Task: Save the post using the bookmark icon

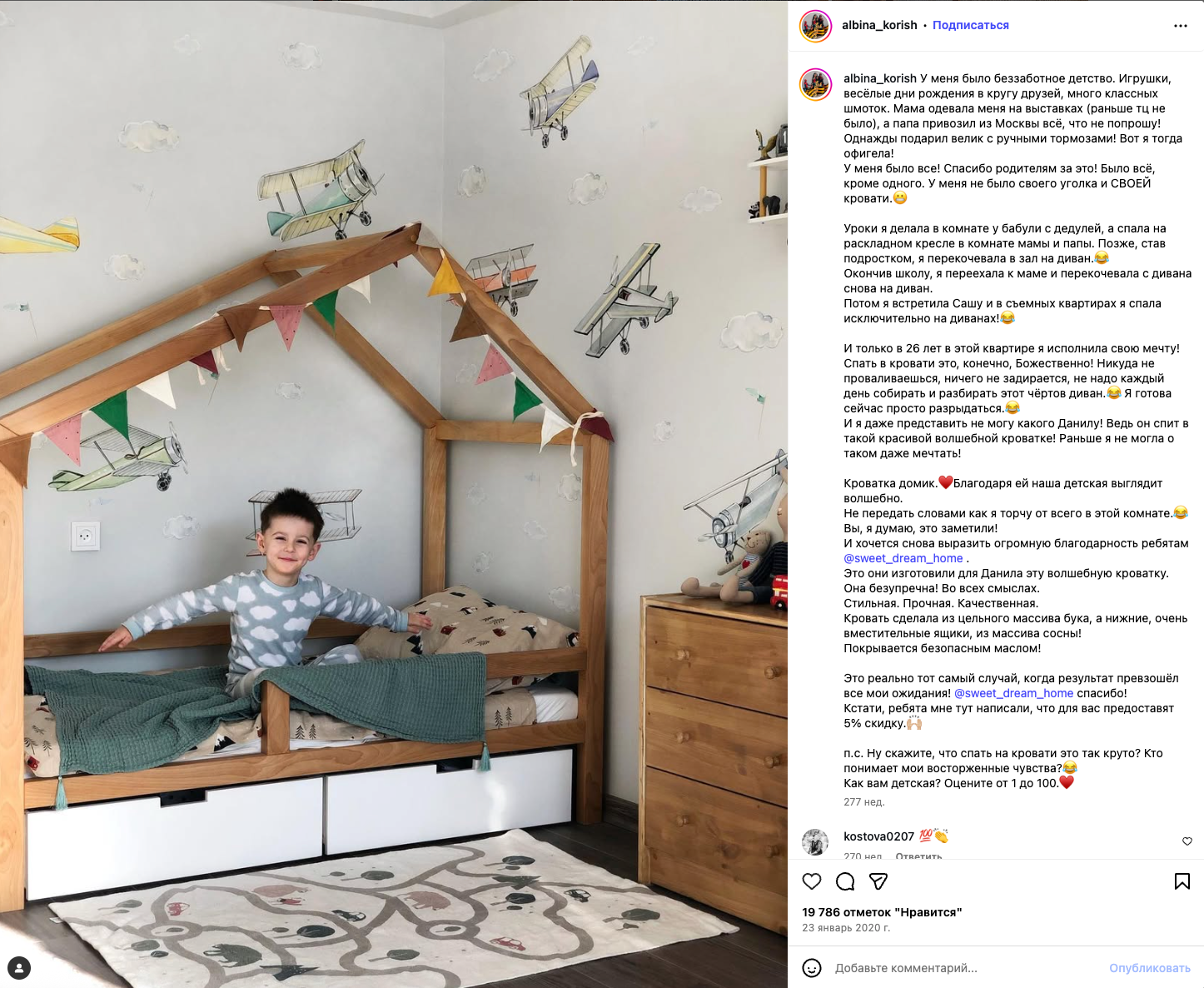Action: tap(1182, 881)
